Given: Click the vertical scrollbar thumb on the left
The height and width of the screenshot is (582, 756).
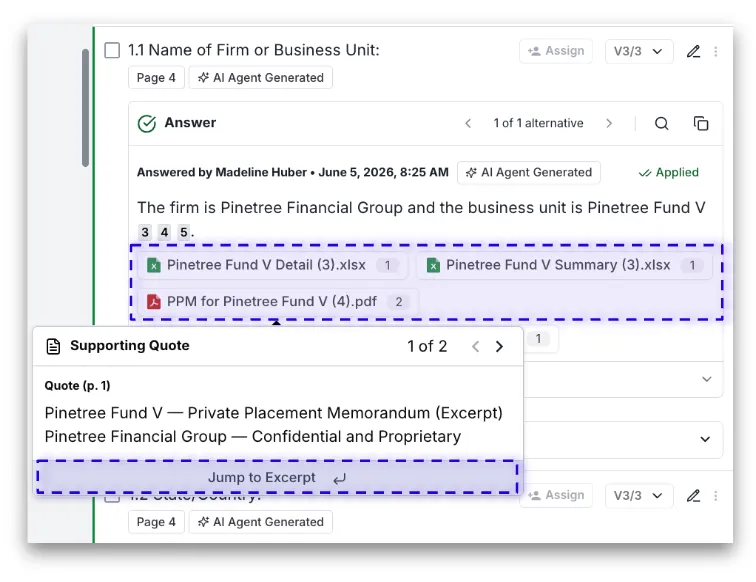Looking at the screenshot, I should click(85, 108).
